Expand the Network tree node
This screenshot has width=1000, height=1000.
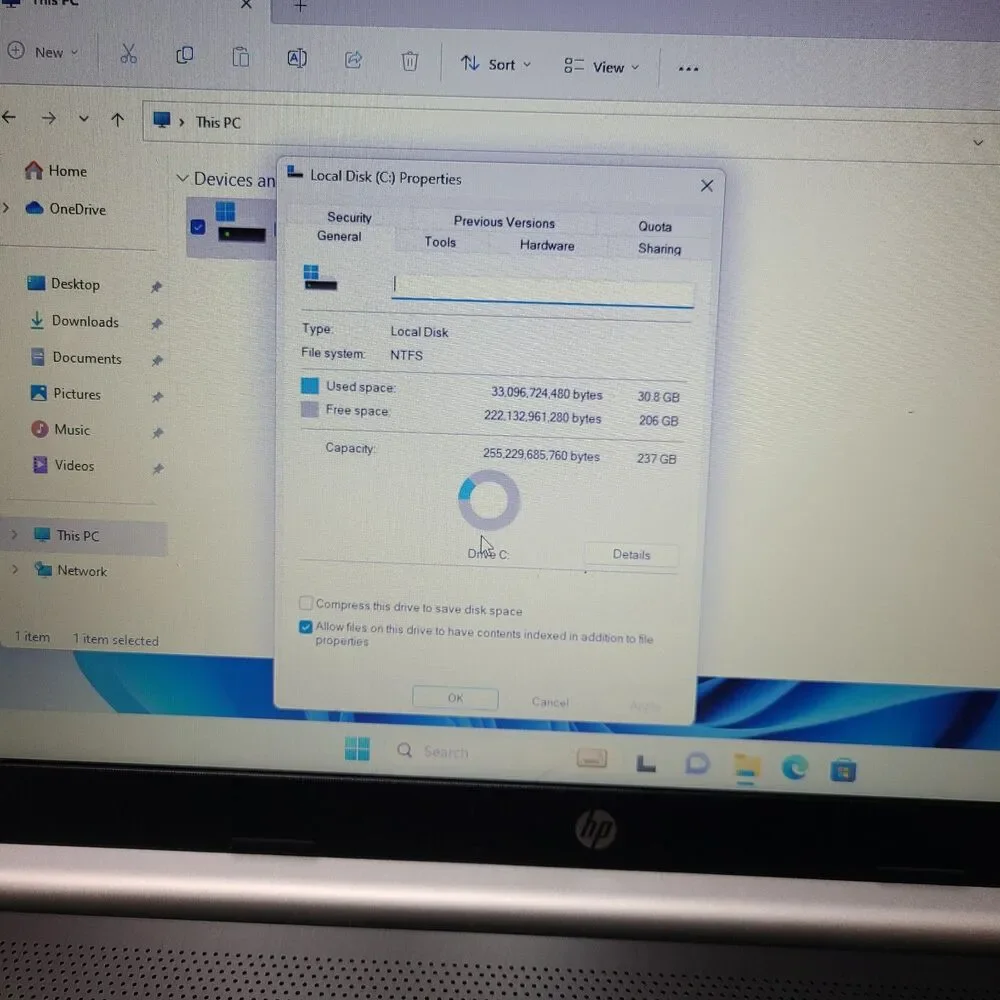[15, 569]
